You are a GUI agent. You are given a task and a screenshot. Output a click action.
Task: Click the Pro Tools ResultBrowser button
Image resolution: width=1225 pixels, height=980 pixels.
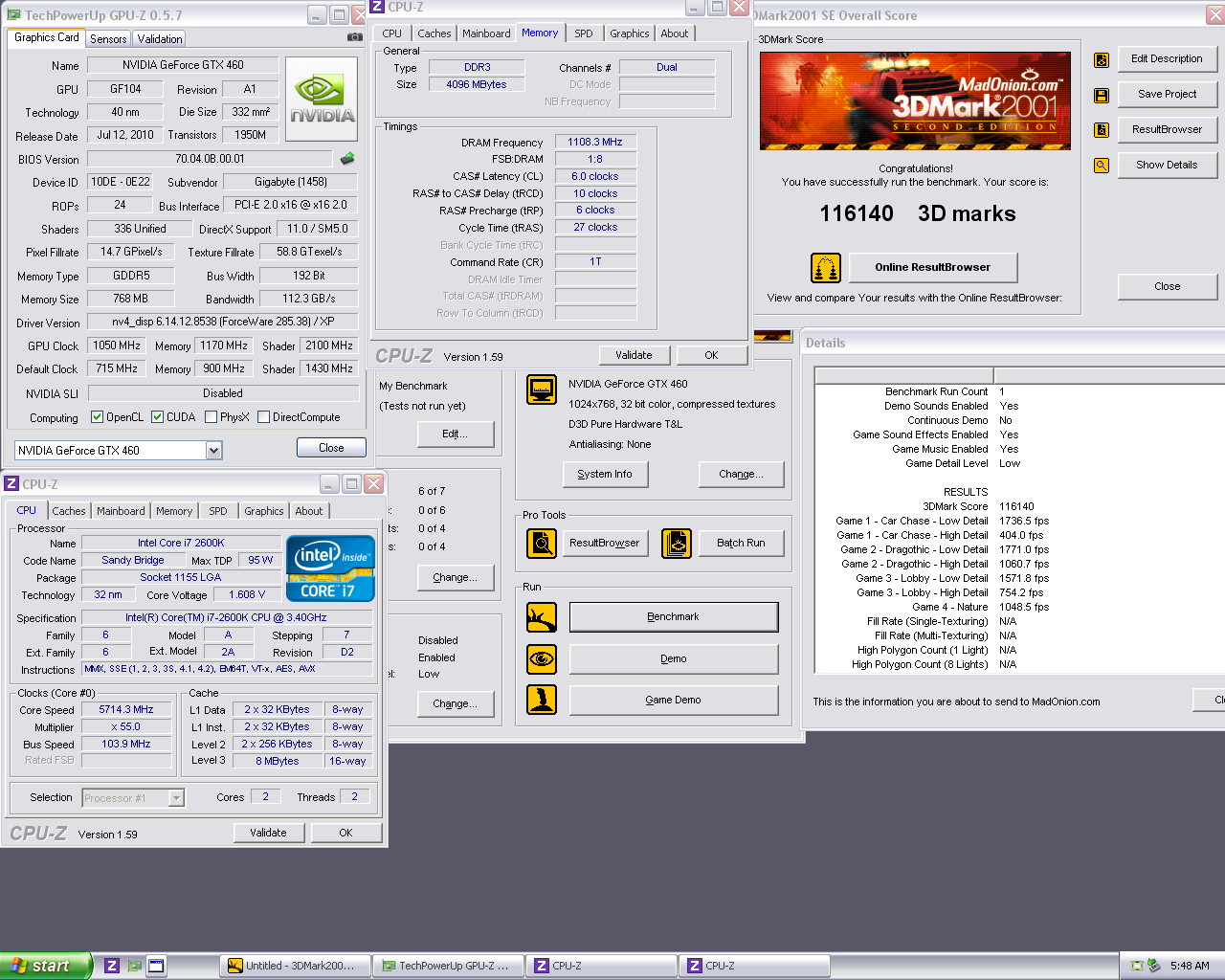pyautogui.click(x=604, y=543)
